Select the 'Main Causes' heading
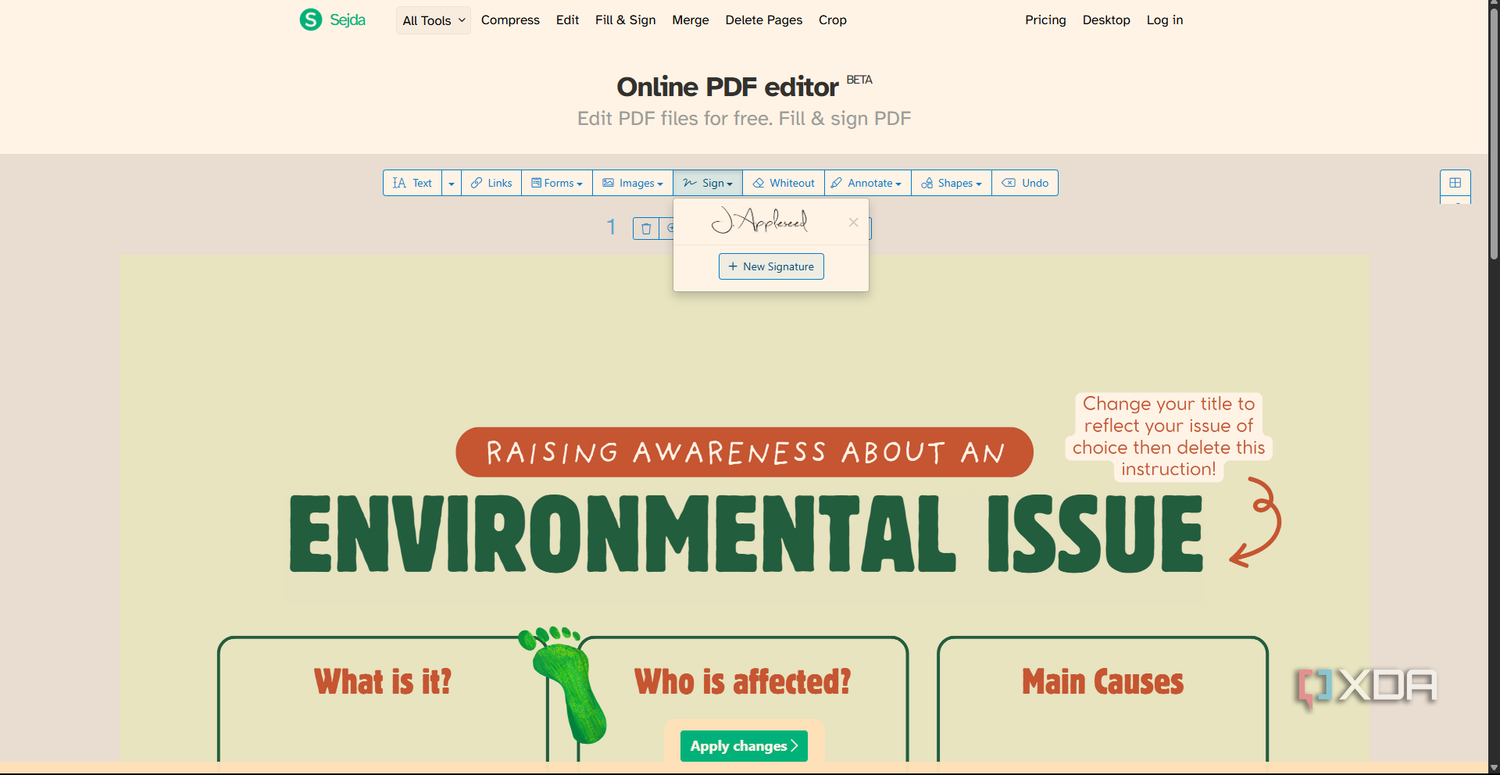The width and height of the screenshot is (1500, 775). point(1103,682)
